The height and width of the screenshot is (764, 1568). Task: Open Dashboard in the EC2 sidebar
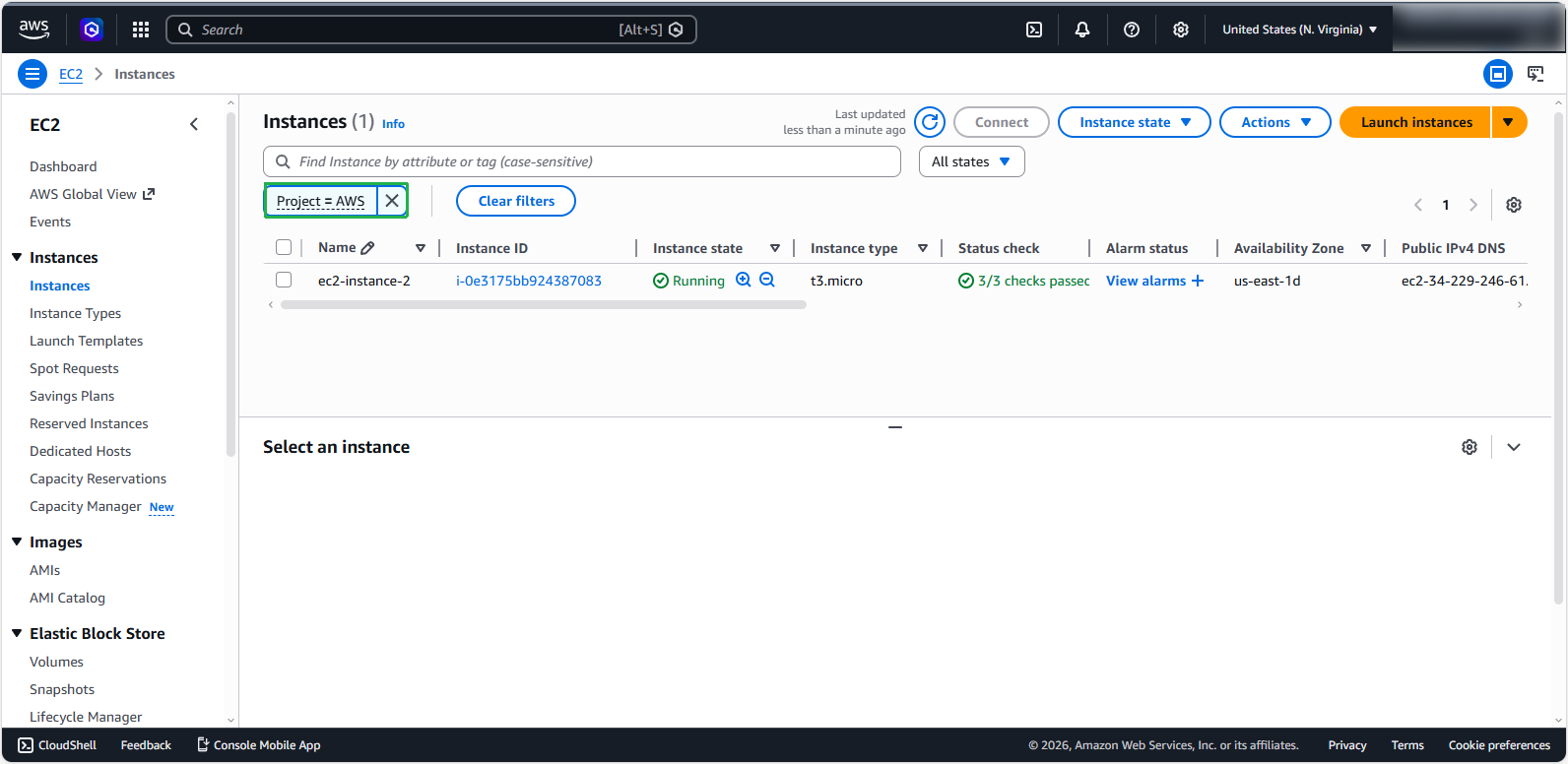tap(63, 166)
